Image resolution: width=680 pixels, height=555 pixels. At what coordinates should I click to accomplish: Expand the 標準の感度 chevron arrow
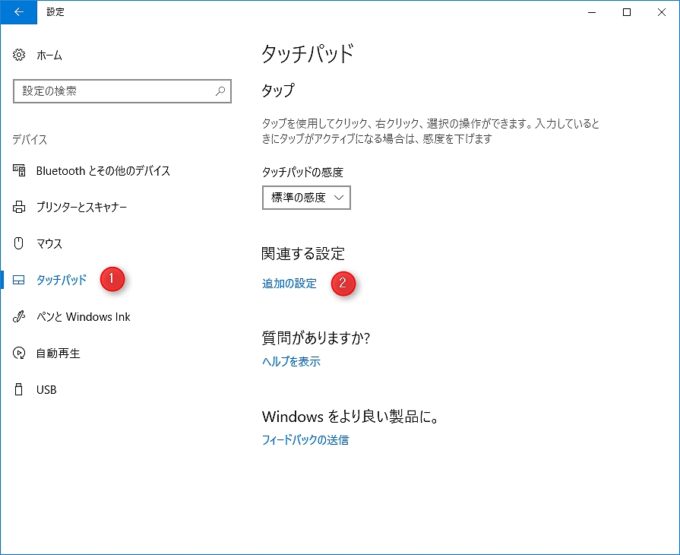point(339,198)
